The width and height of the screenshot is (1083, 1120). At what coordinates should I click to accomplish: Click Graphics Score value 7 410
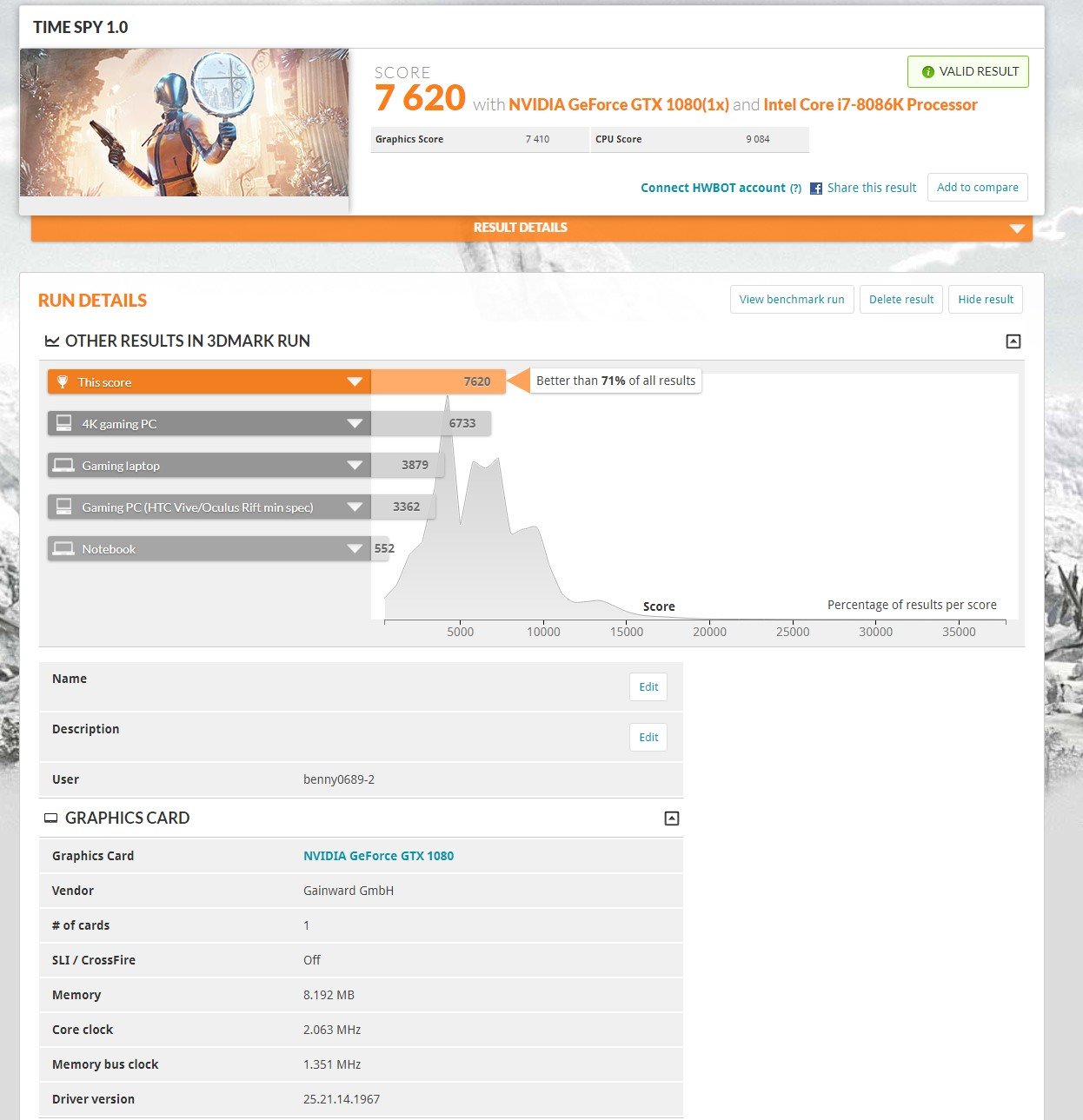click(537, 139)
